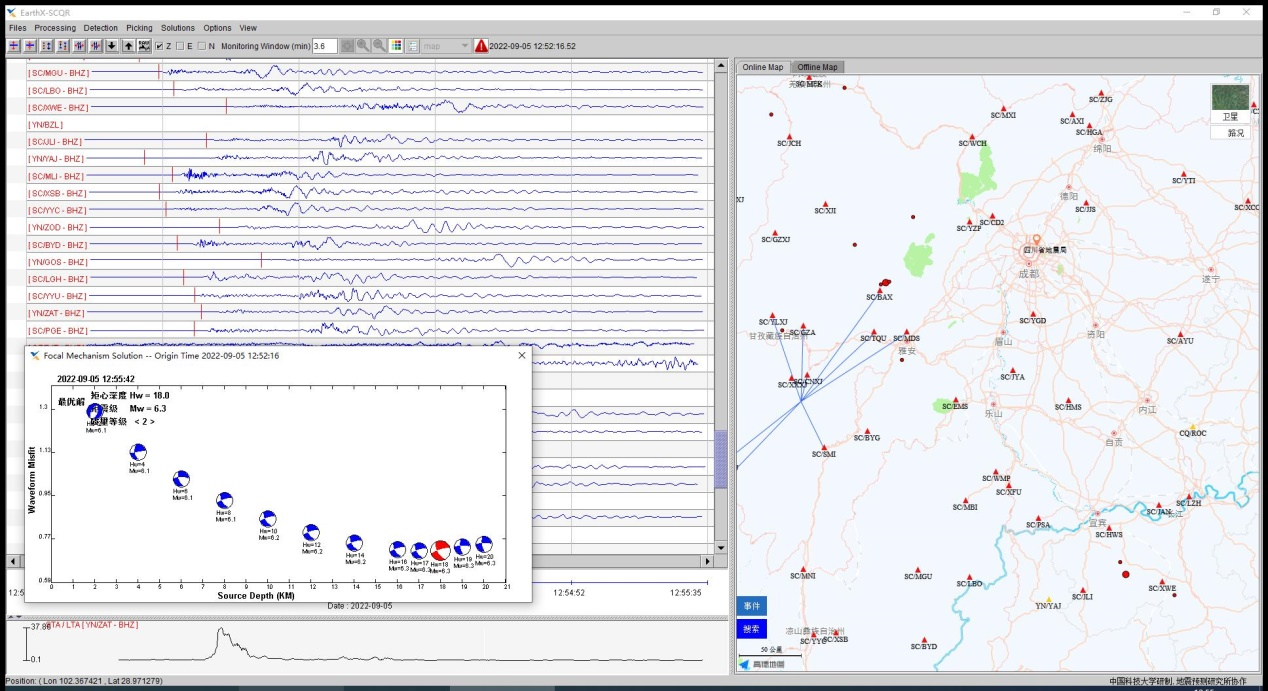Click the first magnifier zoom icon
Screen dimensions: 1268x691
pos(363,46)
